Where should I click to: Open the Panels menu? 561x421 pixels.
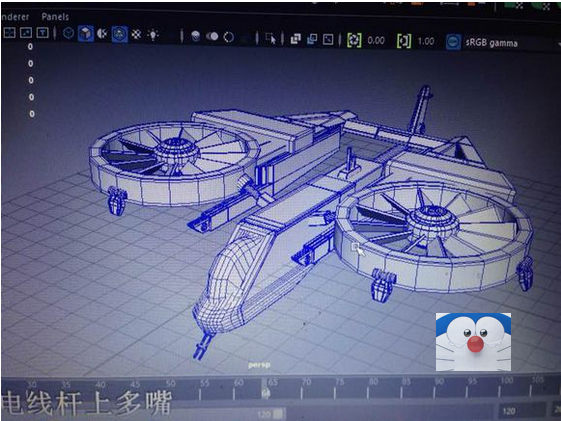point(55,16)
